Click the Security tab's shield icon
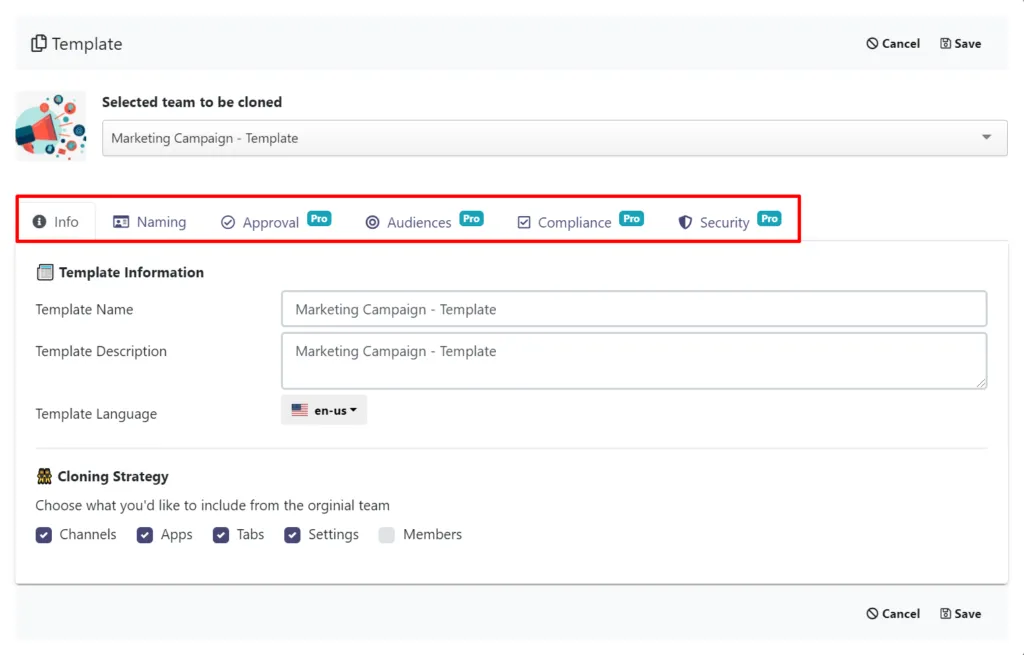Screen dimensions: 1024x655 pos(685,223)
